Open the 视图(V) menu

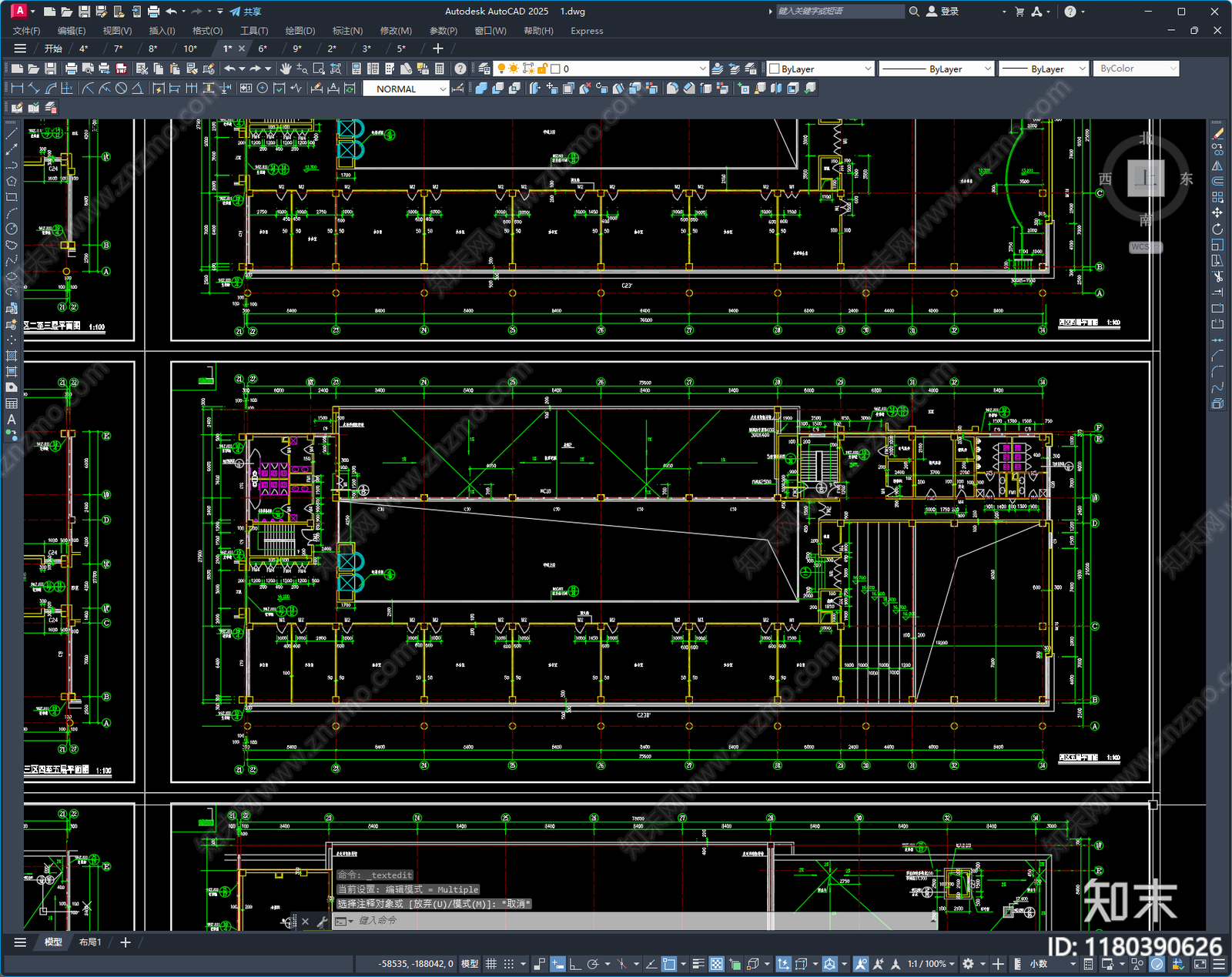point(117,31)
